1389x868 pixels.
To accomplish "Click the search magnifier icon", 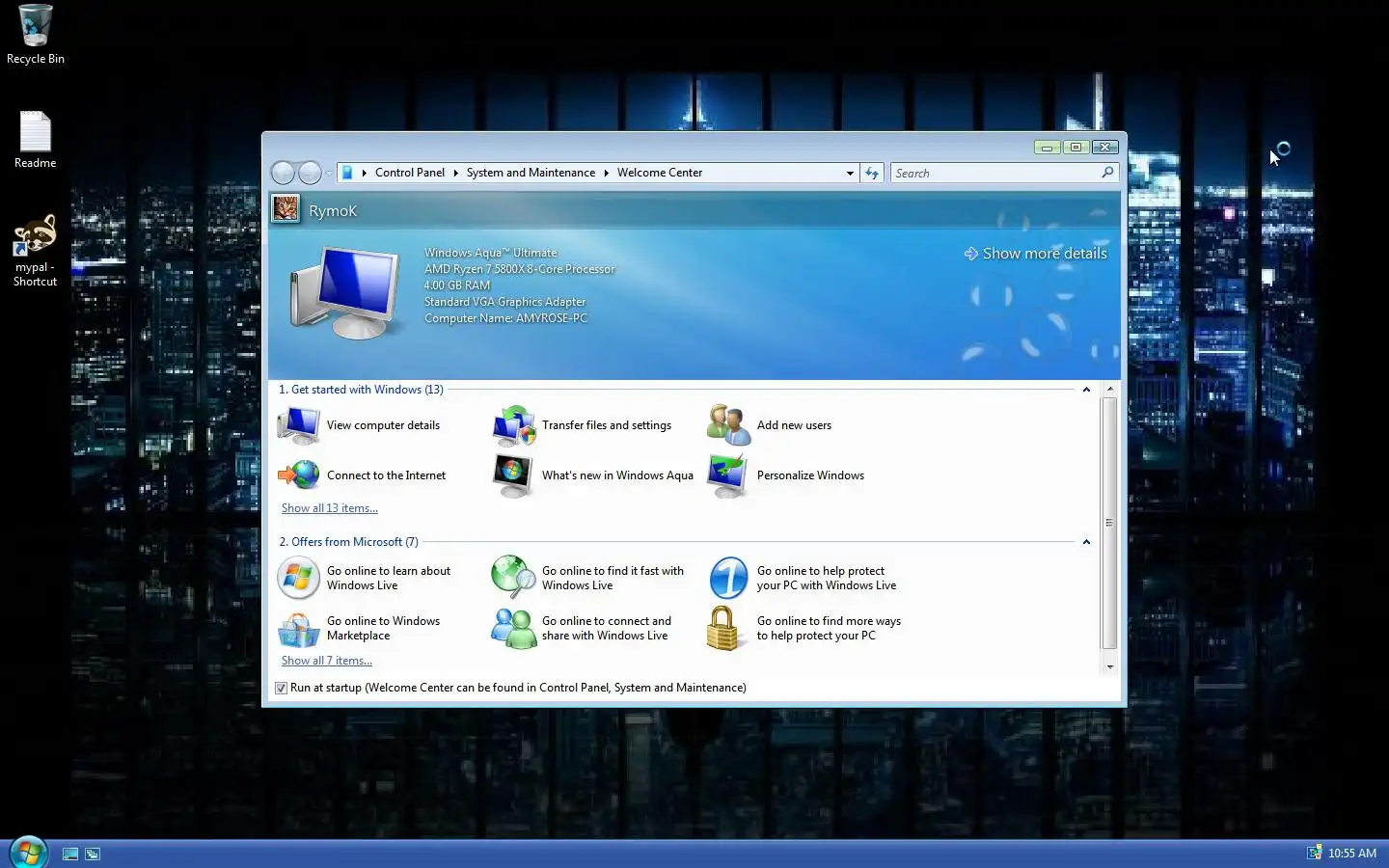I will (1107, 173).
